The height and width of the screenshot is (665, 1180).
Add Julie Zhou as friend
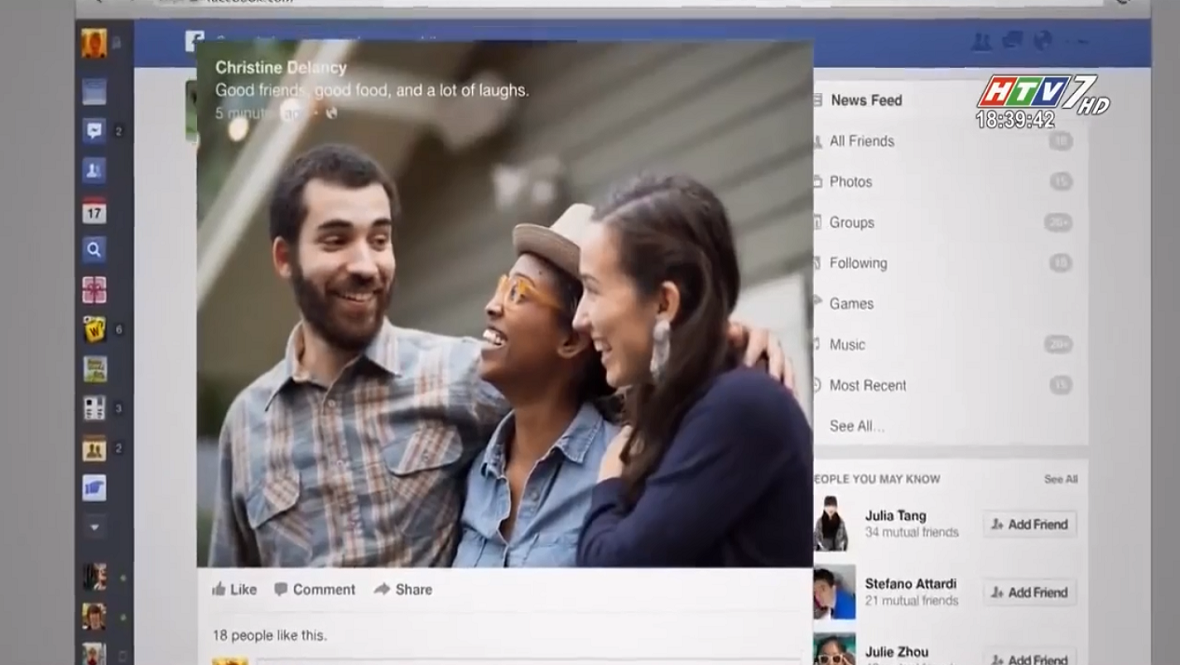tap(1029, 657)
